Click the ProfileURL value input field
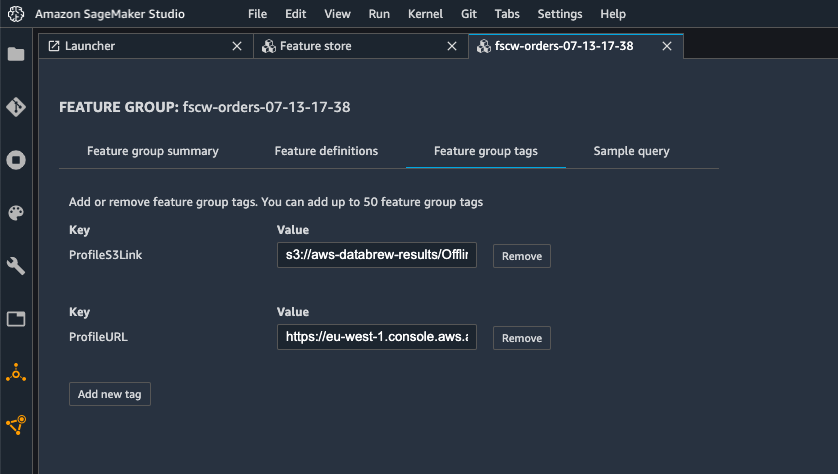Image resolution: width=838 pixels, height=474 pixels. pyautogui.click(x=377, y=337)
